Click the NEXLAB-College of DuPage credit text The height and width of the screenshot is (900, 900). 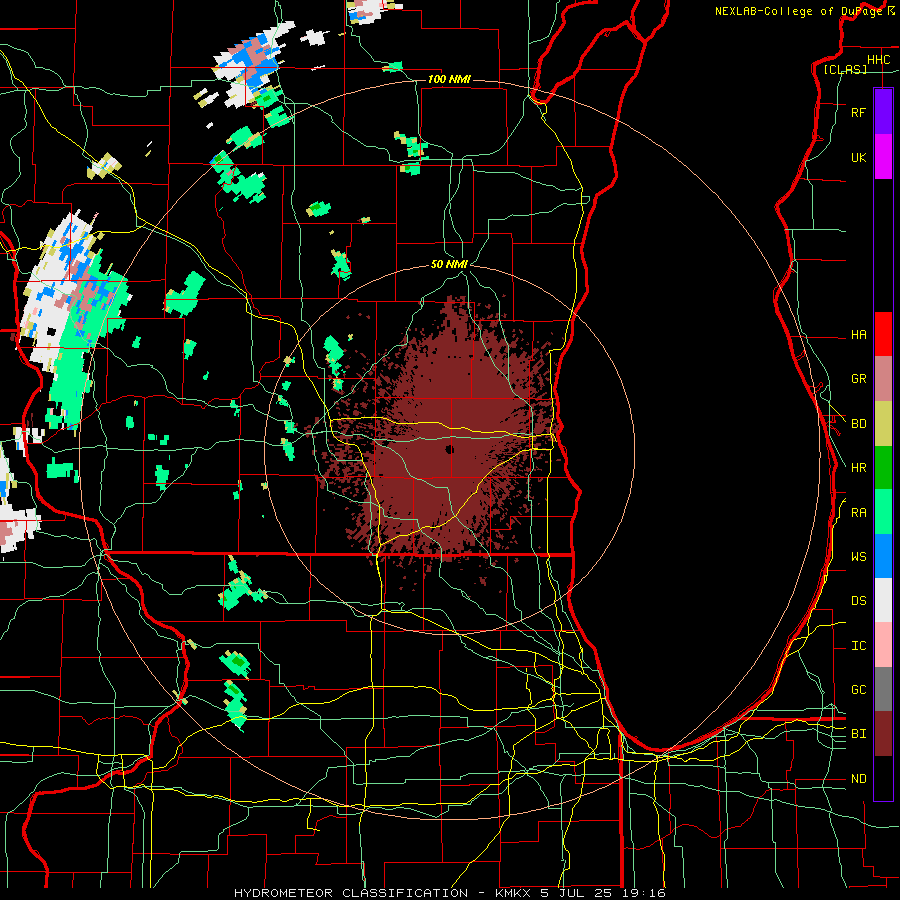click(x=799, y=11)
